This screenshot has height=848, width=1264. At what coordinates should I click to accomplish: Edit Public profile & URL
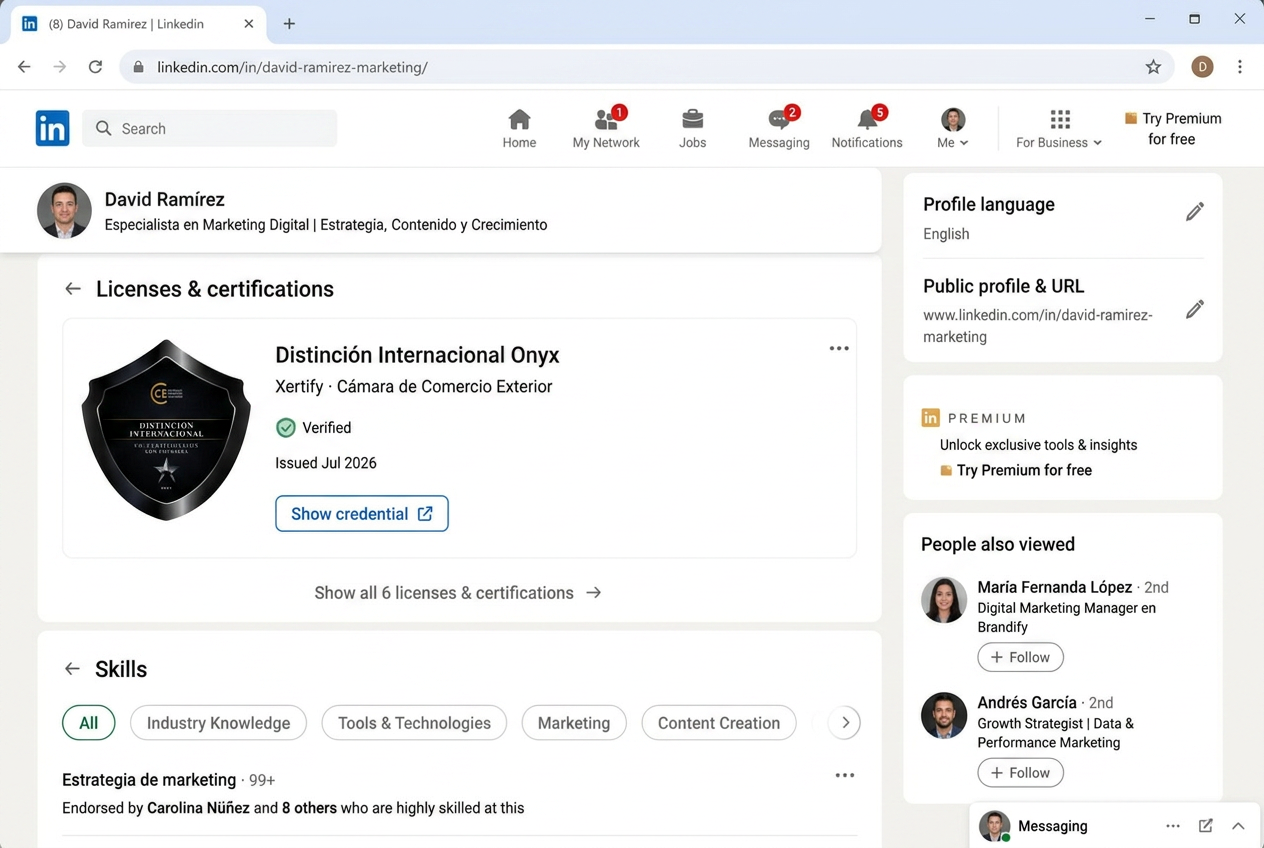1195,310
